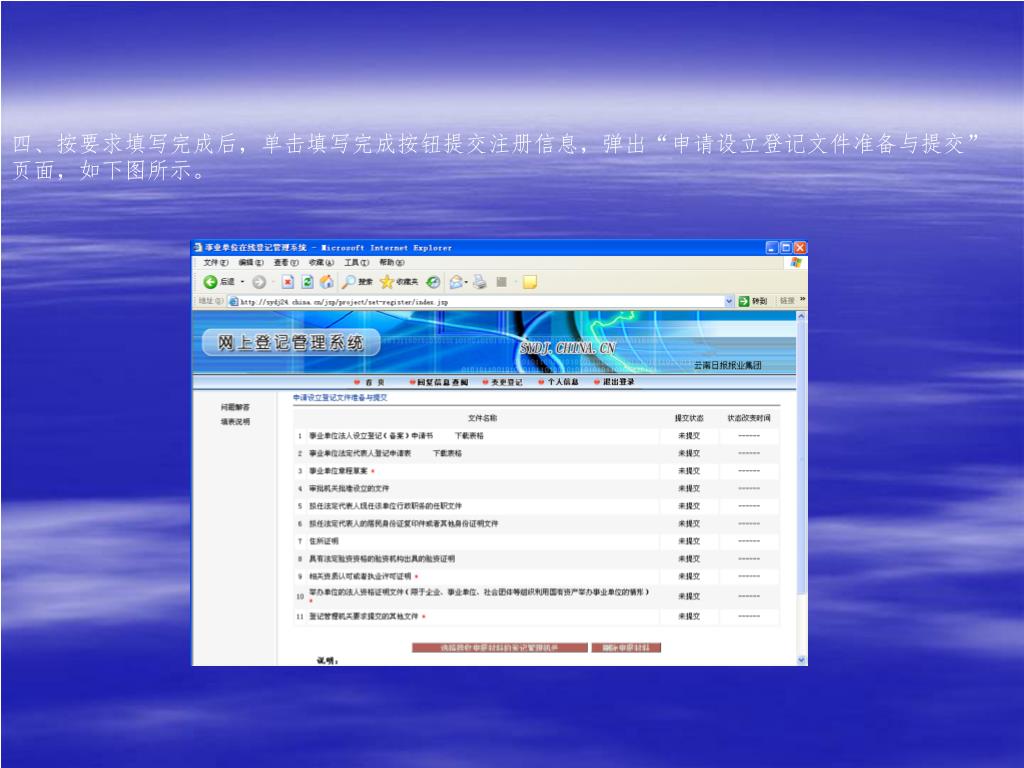
Task: Click the page scrollbar down arrow
Action: click(x=801, y=660)
